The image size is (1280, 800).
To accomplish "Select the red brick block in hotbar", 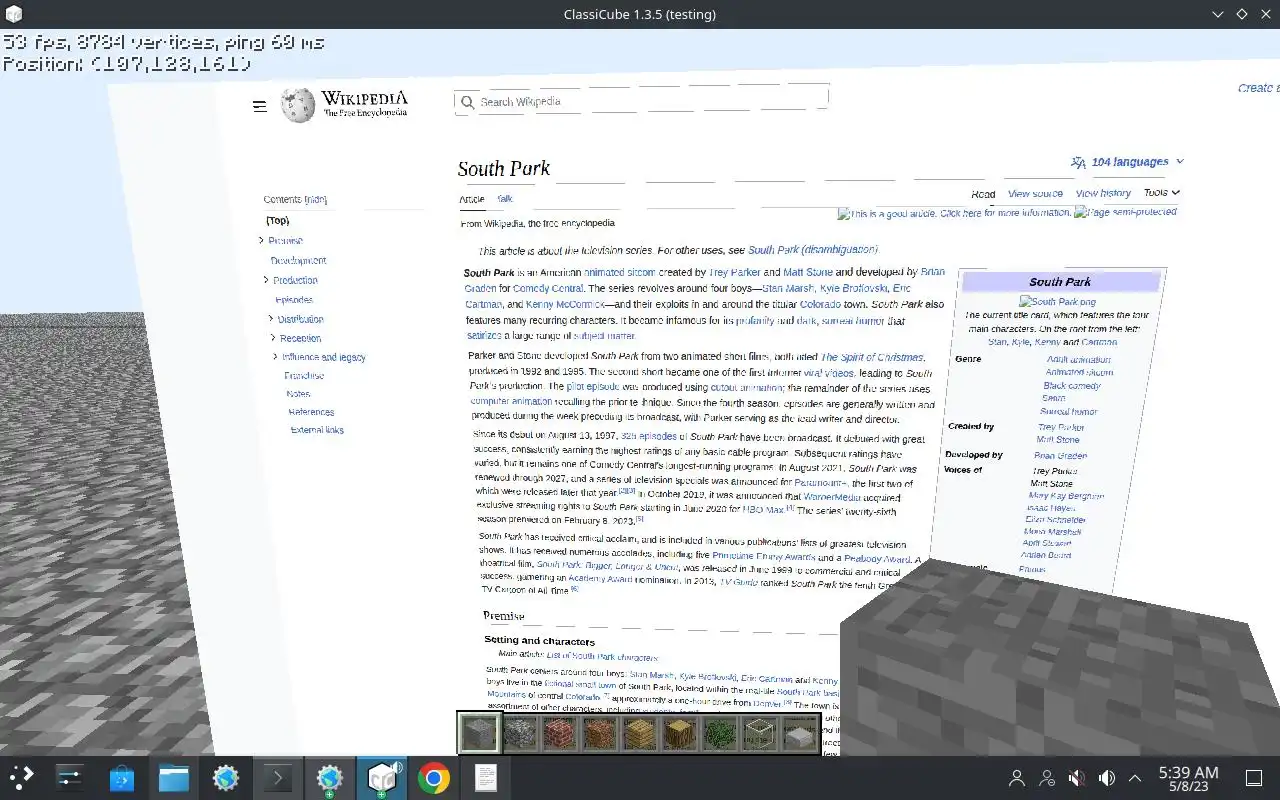I will click(559, 733).
